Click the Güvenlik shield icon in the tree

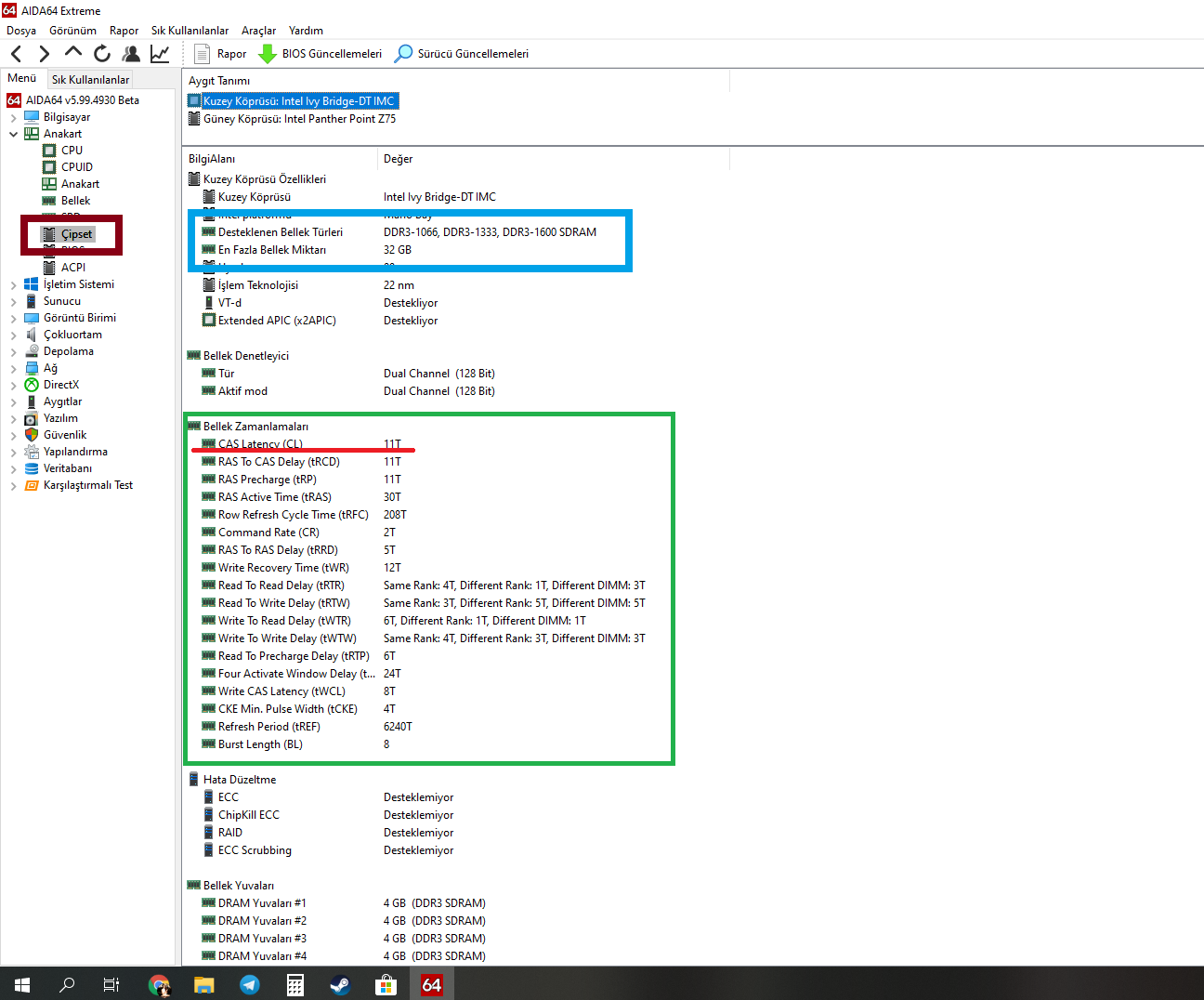click(x=32, y=435)
